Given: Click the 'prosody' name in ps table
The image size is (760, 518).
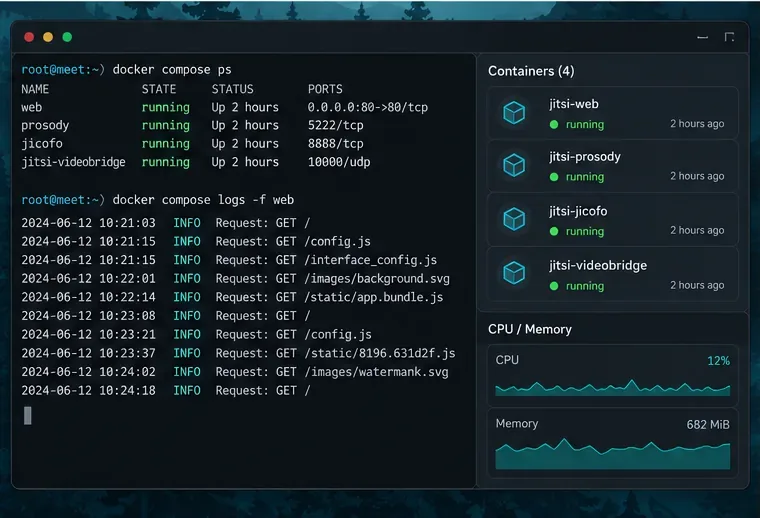Looking at the screenshot, I should [x=45, y=126].
